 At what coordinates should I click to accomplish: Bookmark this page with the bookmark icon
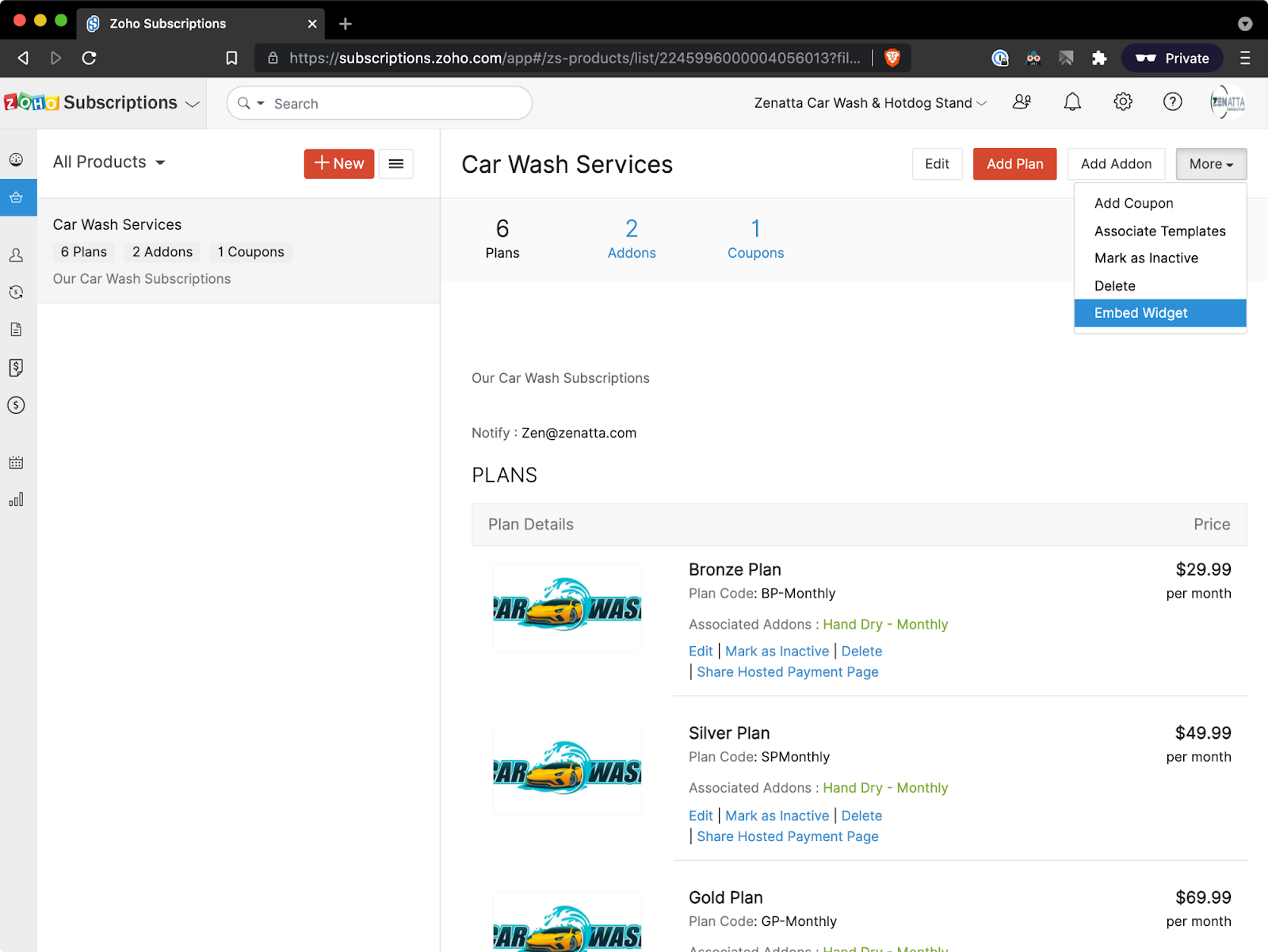[231, 58]
